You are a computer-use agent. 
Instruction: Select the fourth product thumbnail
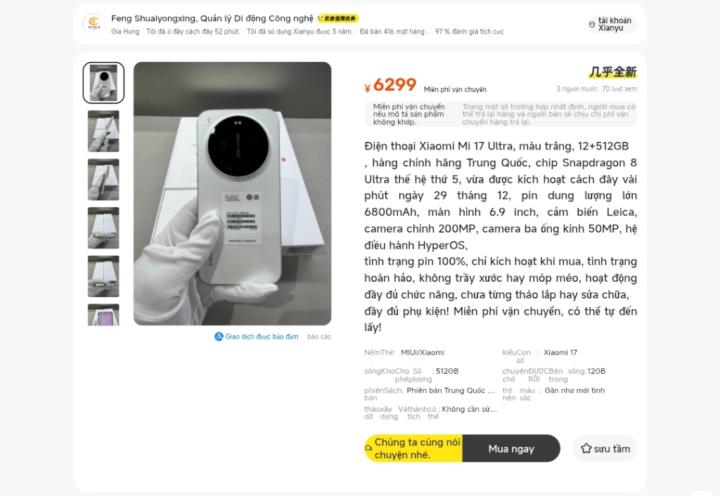103,228
